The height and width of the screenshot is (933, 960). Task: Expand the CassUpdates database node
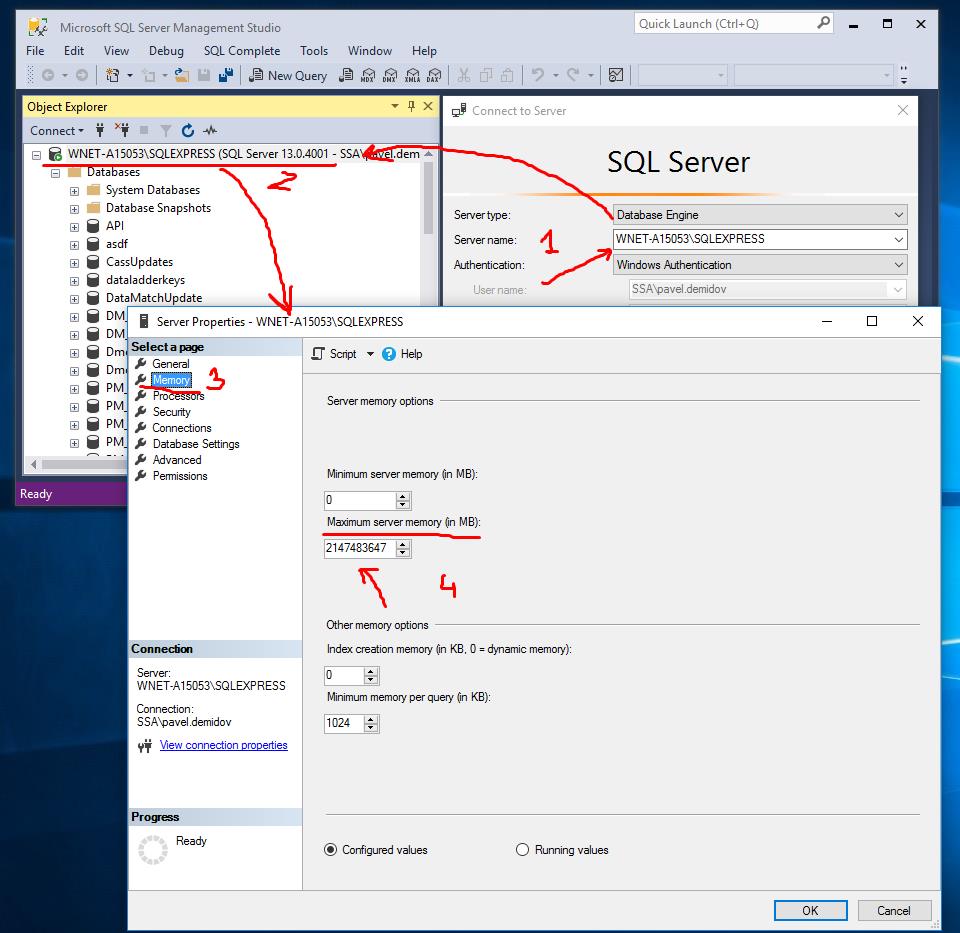[74, 263]
